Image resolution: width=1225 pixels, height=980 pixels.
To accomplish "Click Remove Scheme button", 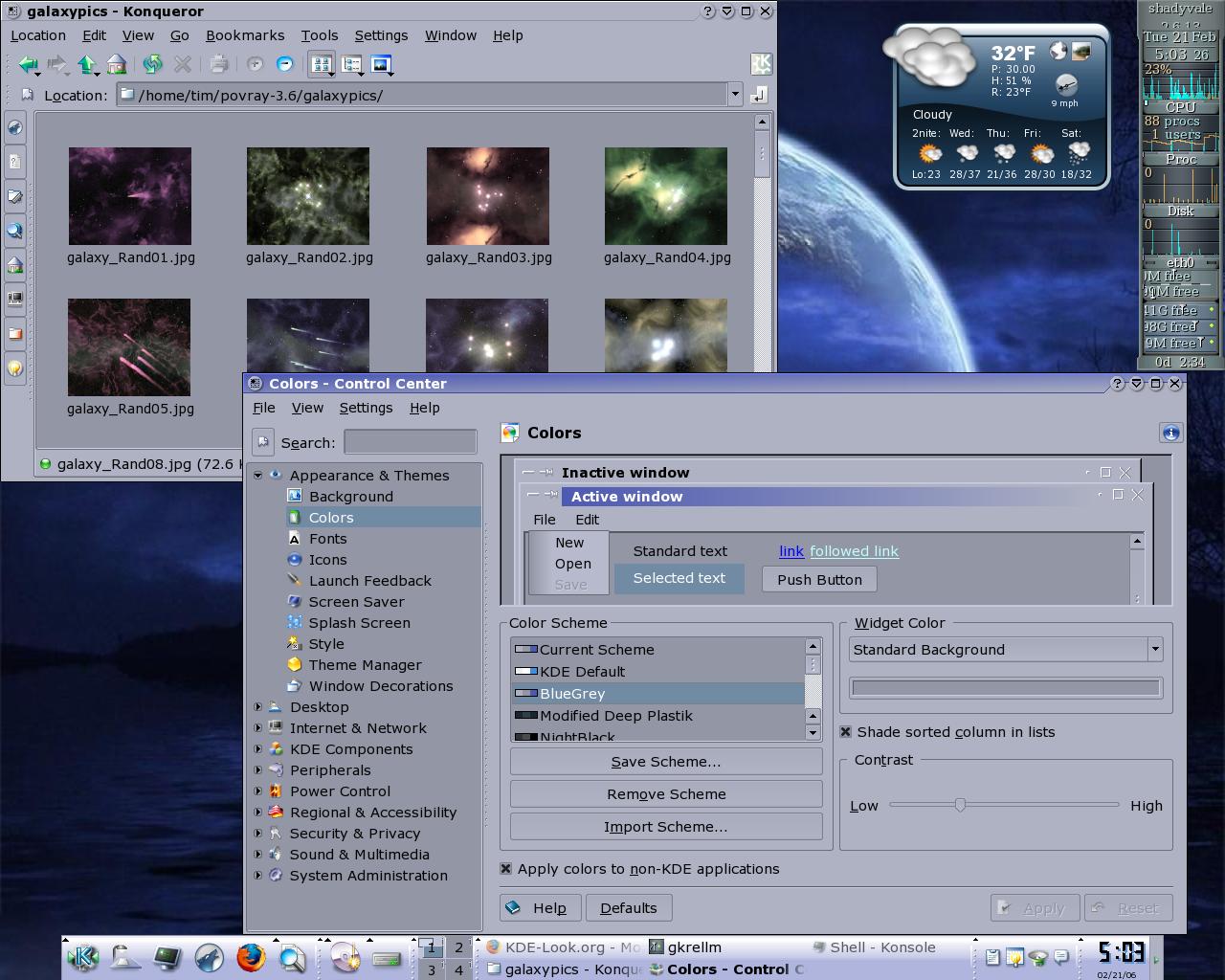I will (x=666, y=794).
